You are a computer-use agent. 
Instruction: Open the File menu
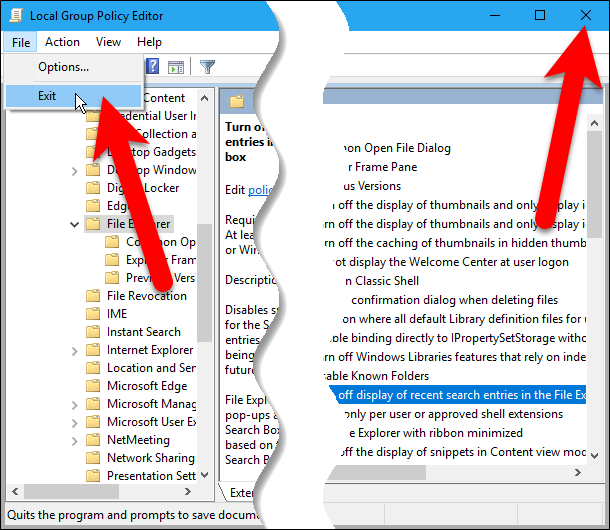coord(21,42)
